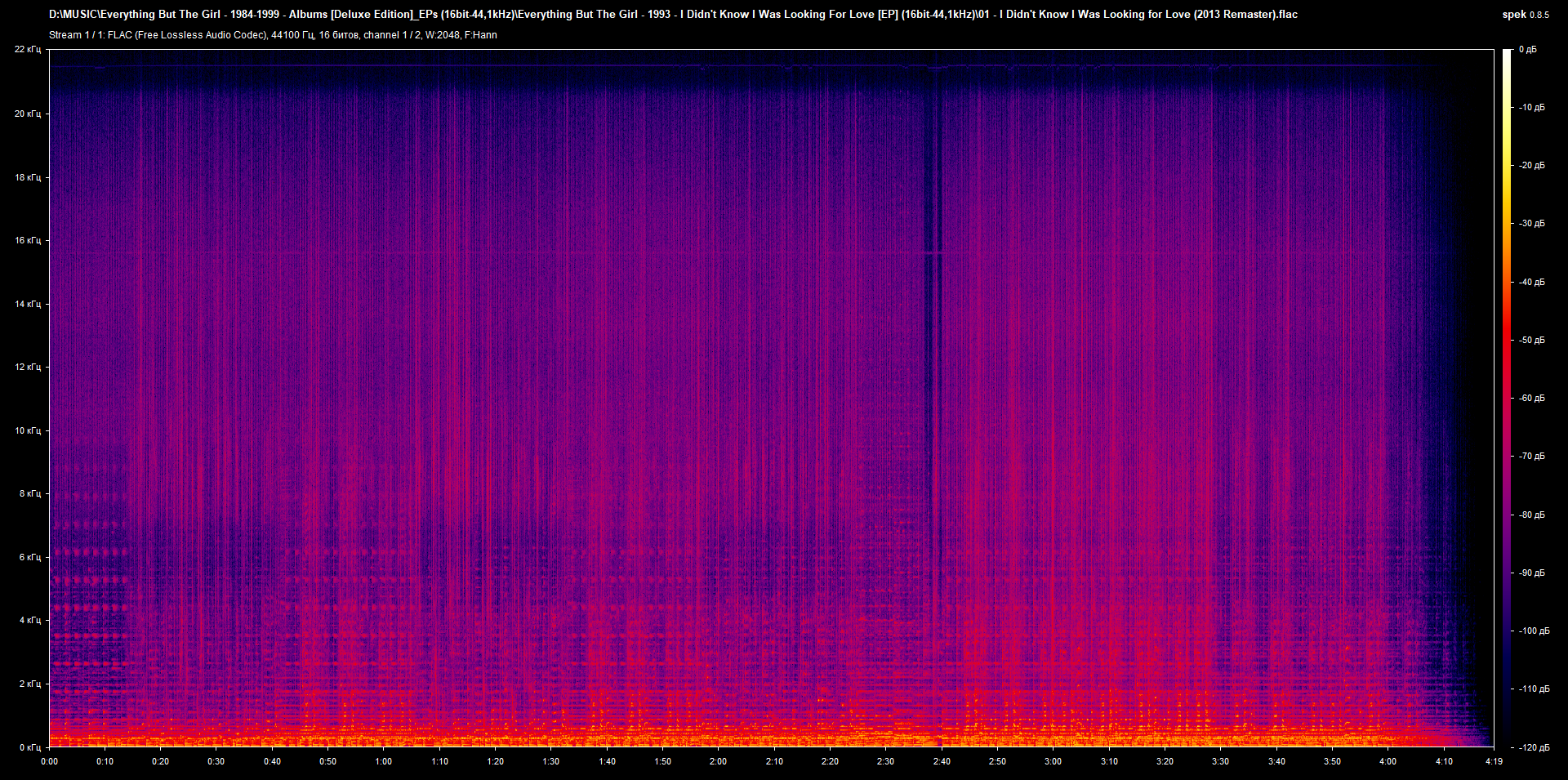This screenshot has height=780, width=1568.
Task: Click the '0 кГц' frequency axis label
Action: [x=30, y=747]
